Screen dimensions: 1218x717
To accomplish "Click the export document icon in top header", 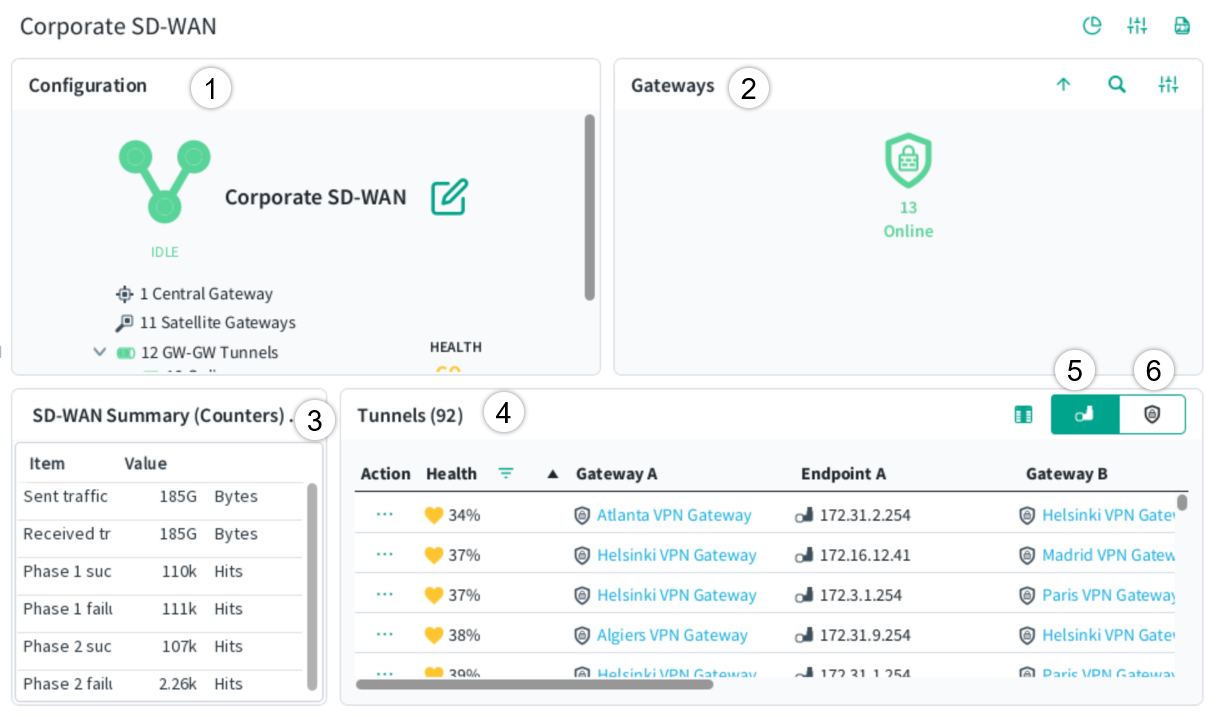I will click(1182, 26).
